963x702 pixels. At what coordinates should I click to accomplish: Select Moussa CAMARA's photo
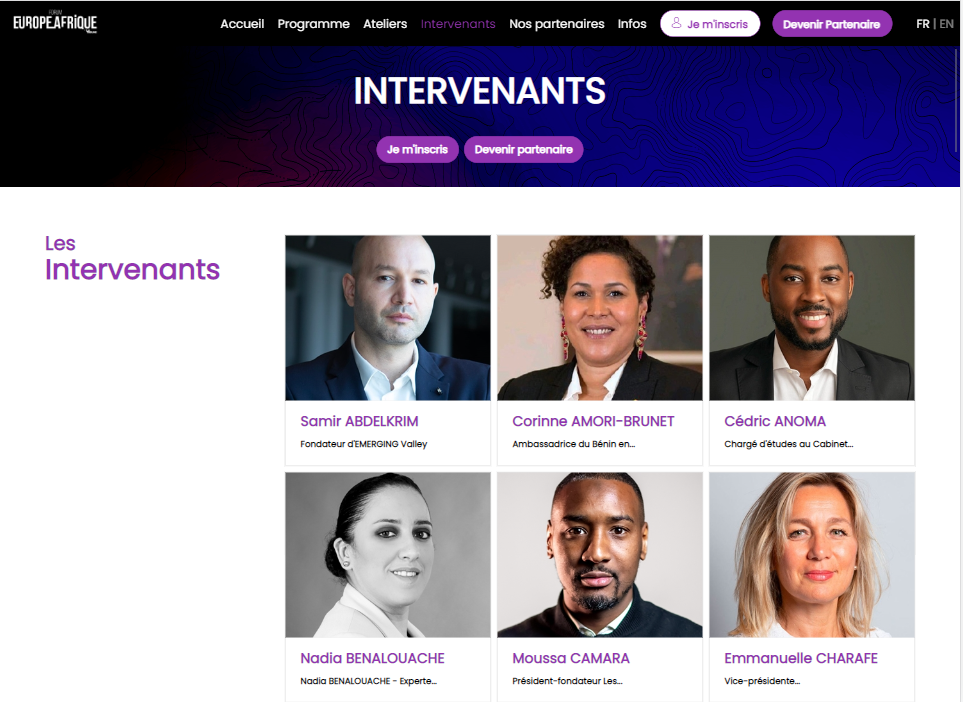600,555
